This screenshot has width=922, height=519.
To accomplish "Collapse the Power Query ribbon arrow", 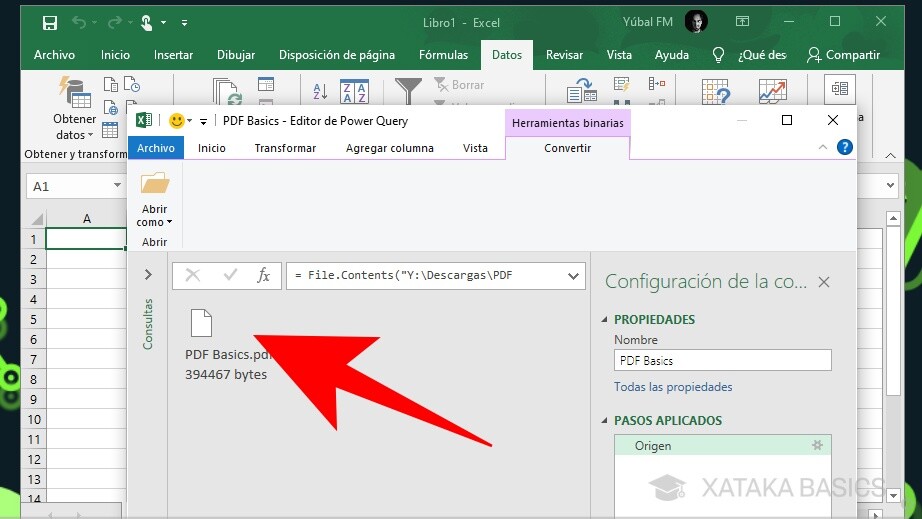I will pyautogui.click(x=823, y=148).
